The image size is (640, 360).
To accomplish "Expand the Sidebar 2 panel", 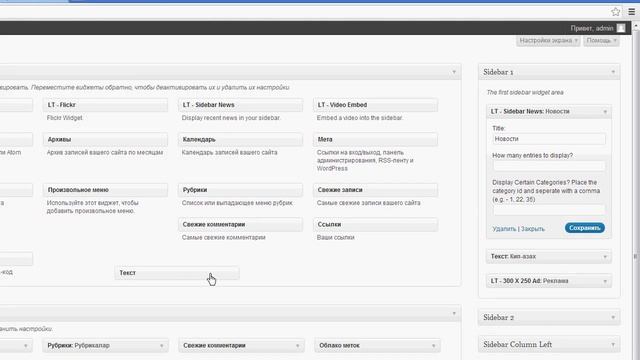I will (613, 318).
